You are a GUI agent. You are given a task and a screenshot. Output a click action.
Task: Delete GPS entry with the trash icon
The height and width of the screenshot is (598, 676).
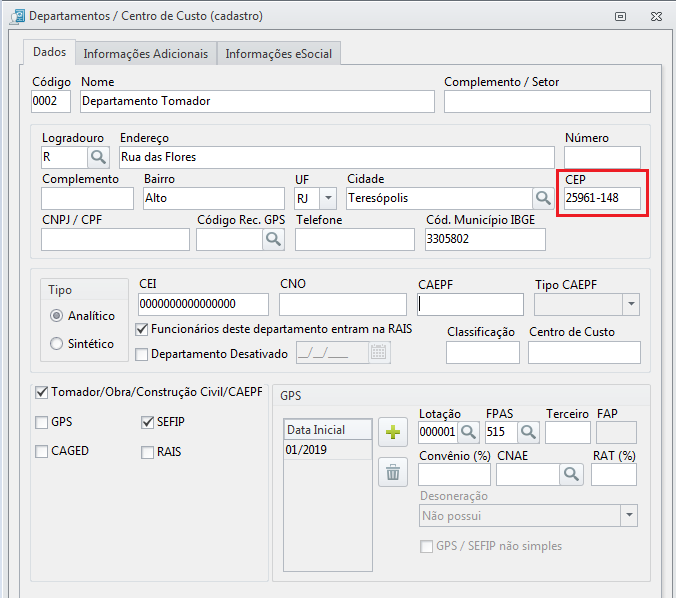point(393,472)
